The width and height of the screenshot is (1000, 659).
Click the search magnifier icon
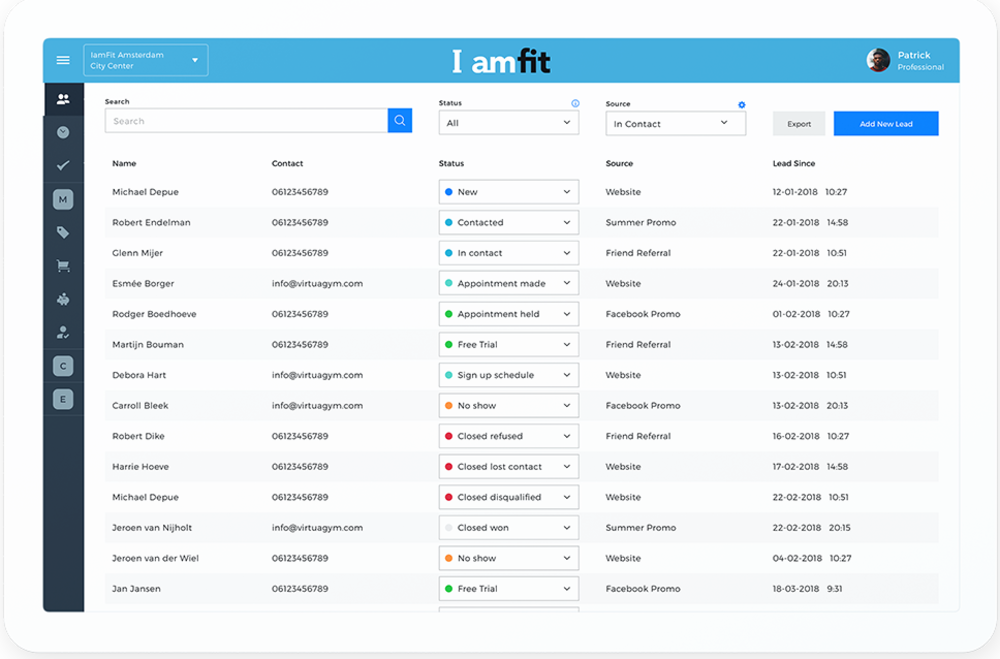(399, 120)
